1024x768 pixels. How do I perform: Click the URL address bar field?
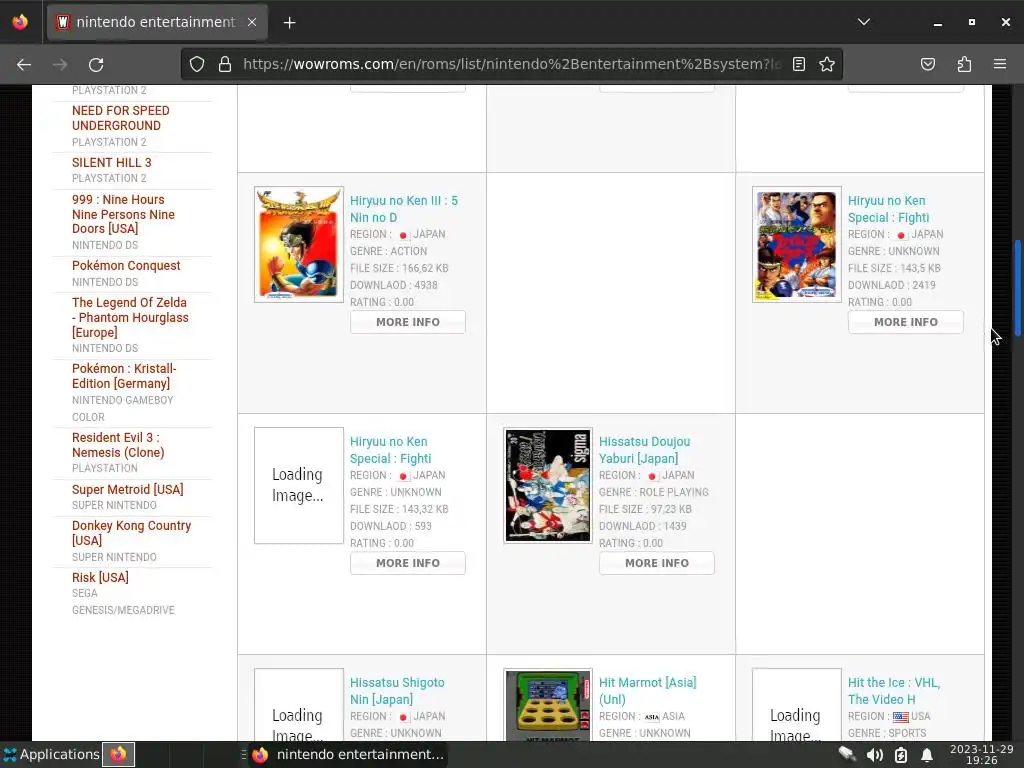511,64
